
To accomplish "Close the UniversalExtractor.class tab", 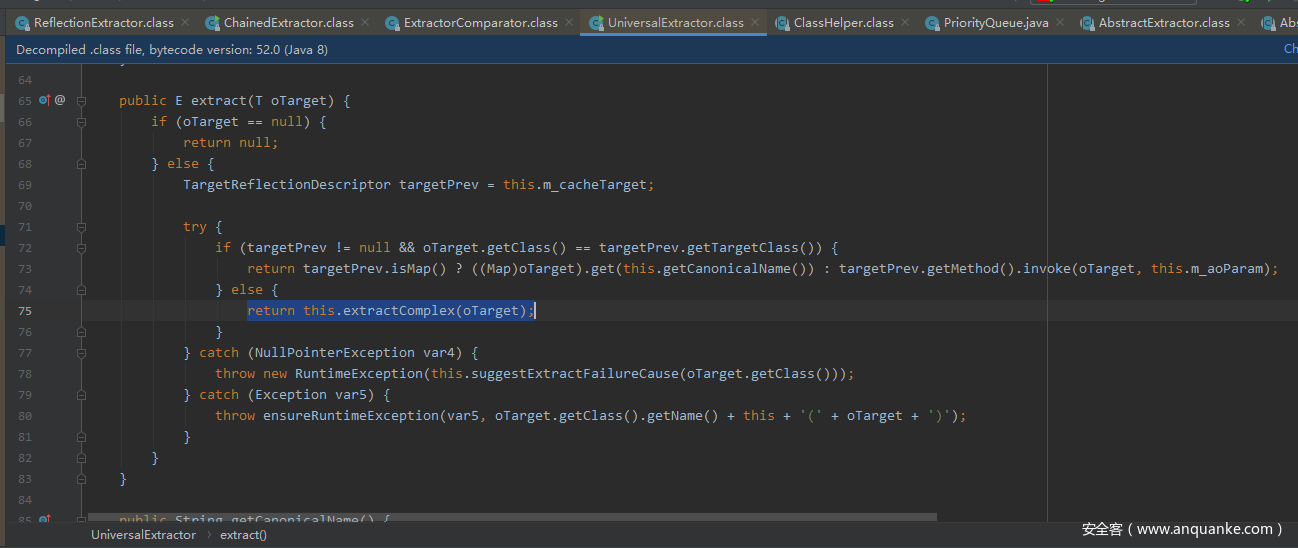I will tap(757, 22).
